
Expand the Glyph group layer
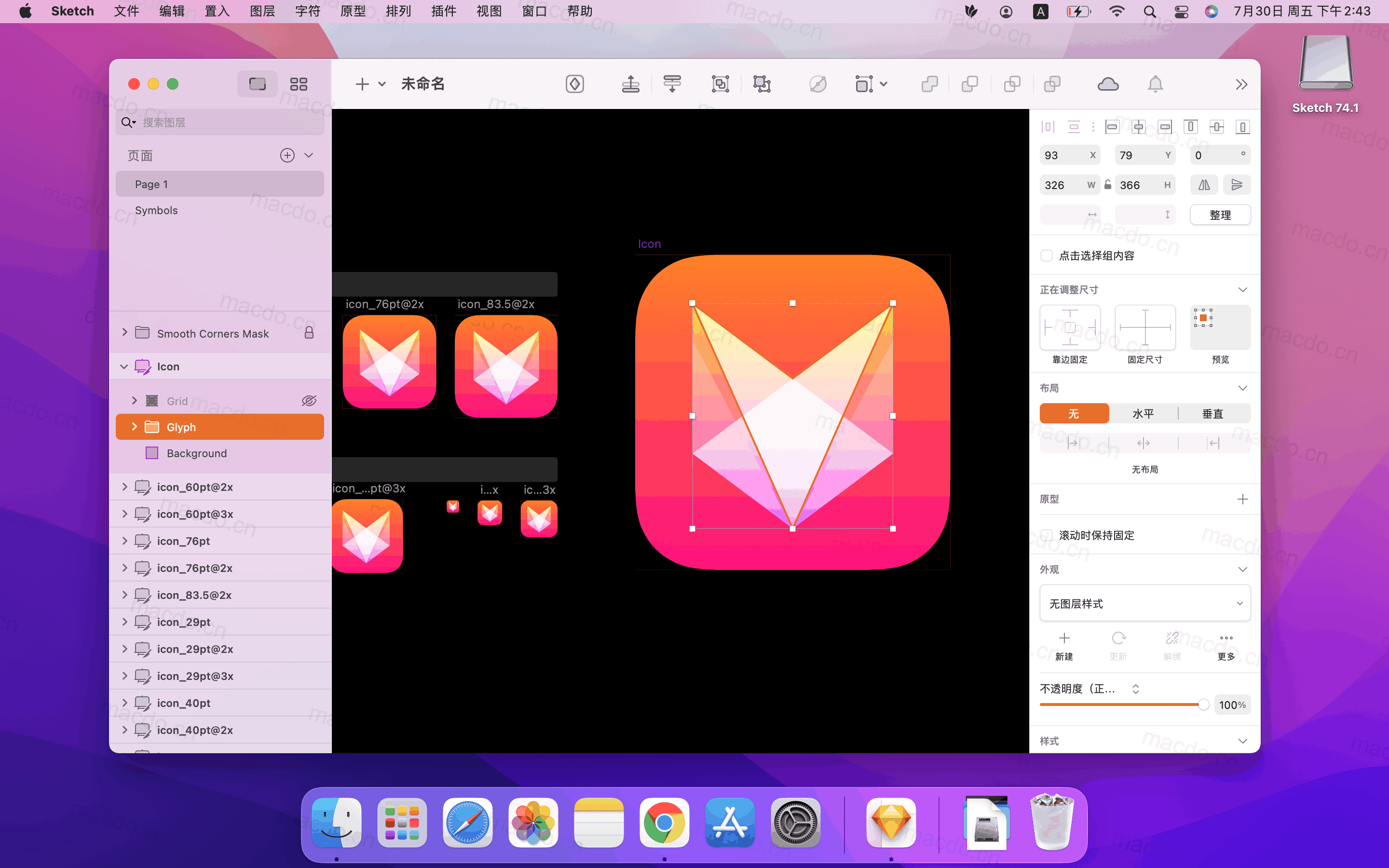pos(134,427)
